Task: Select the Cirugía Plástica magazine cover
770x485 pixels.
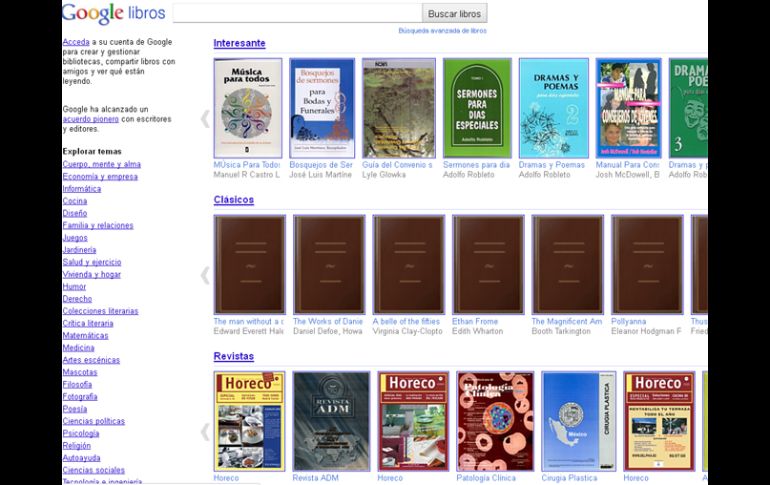Action: point(578,421)
